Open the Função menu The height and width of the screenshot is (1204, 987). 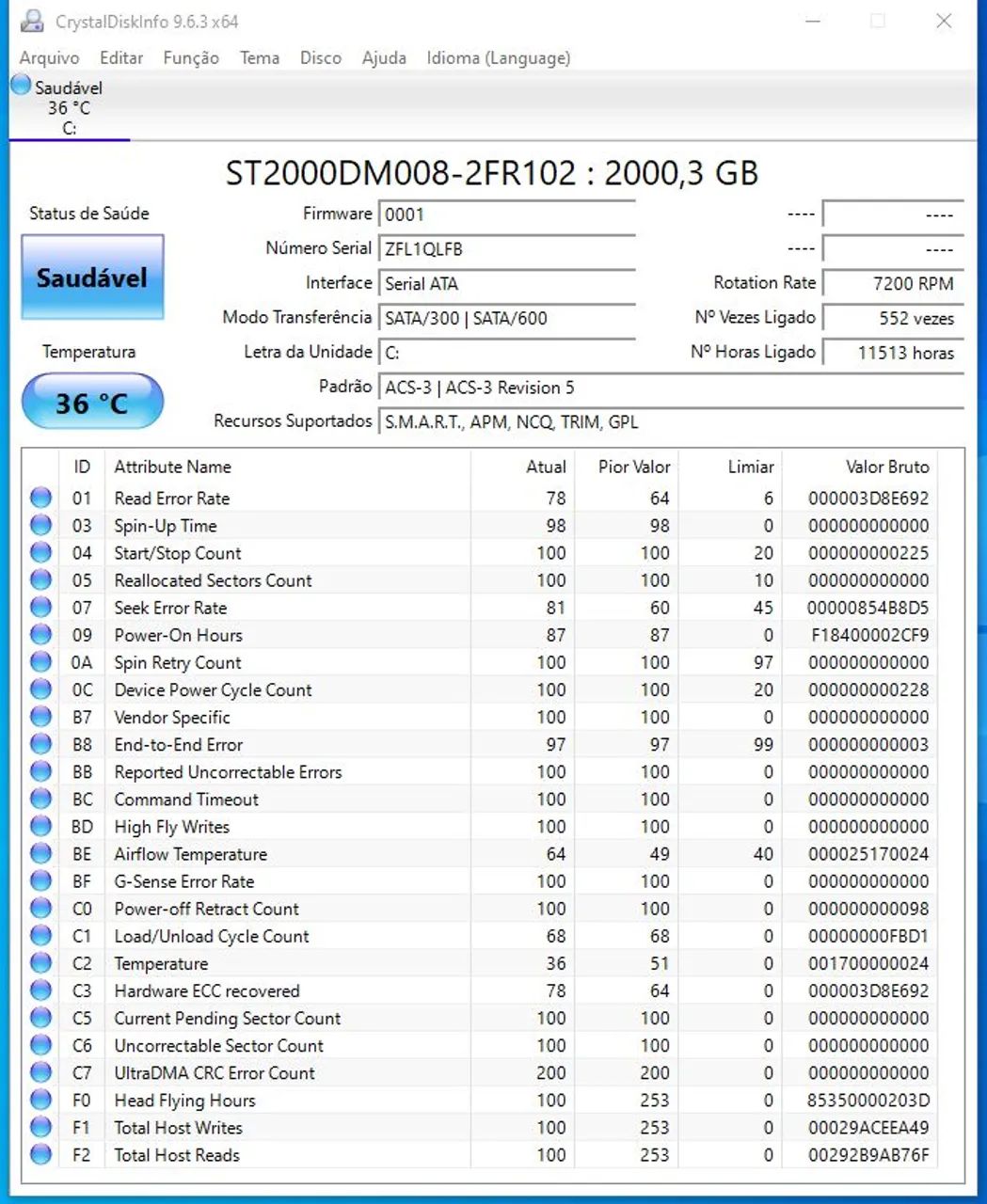coord(191,57)
